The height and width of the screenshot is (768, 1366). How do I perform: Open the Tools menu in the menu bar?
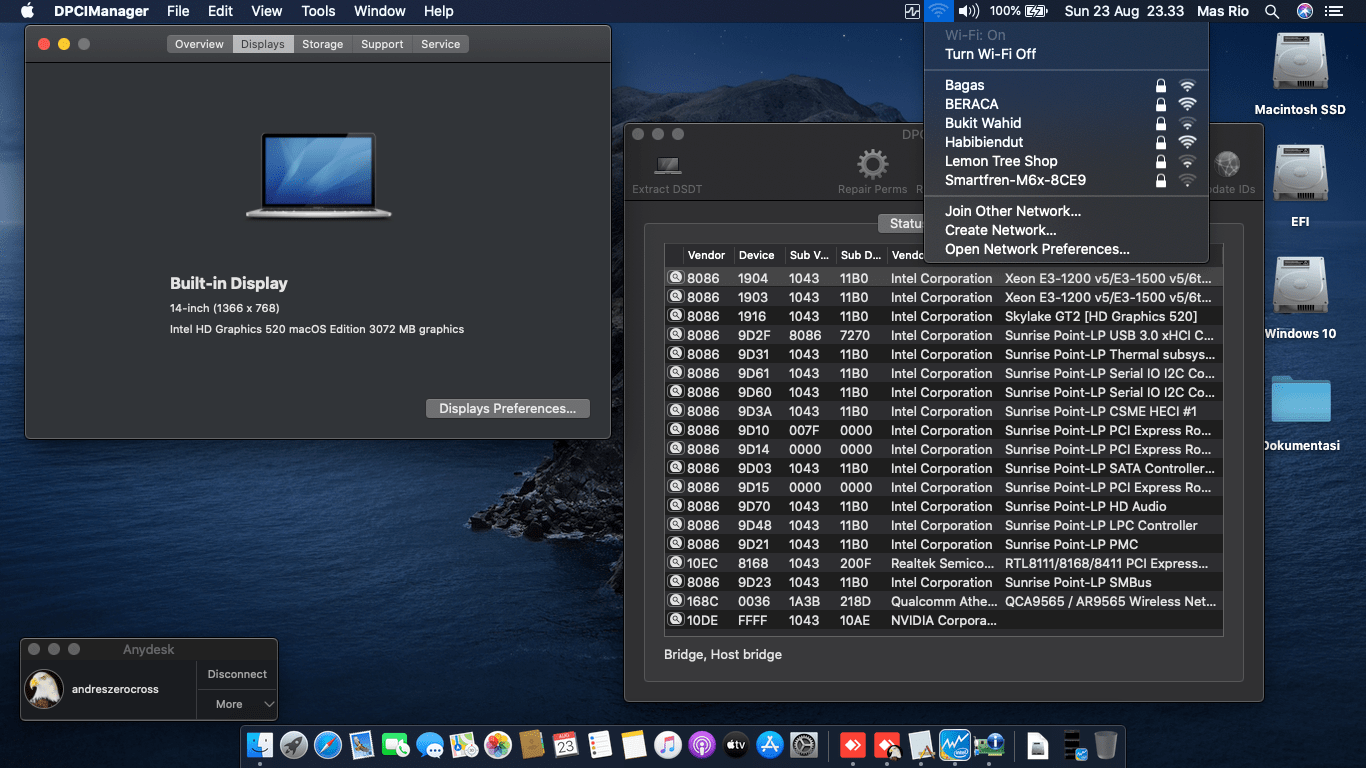(318, 11)
